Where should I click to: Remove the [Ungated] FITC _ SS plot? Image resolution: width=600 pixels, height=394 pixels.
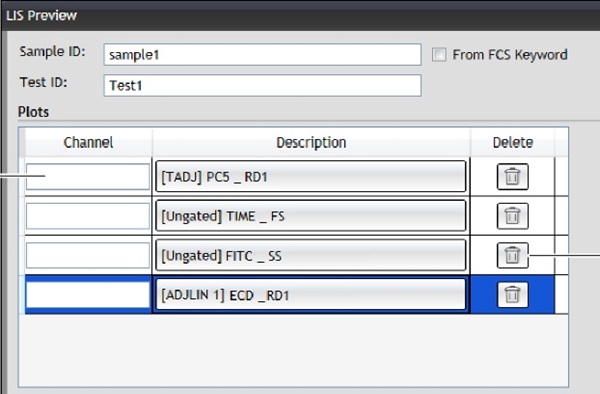[x=512, y=255]
